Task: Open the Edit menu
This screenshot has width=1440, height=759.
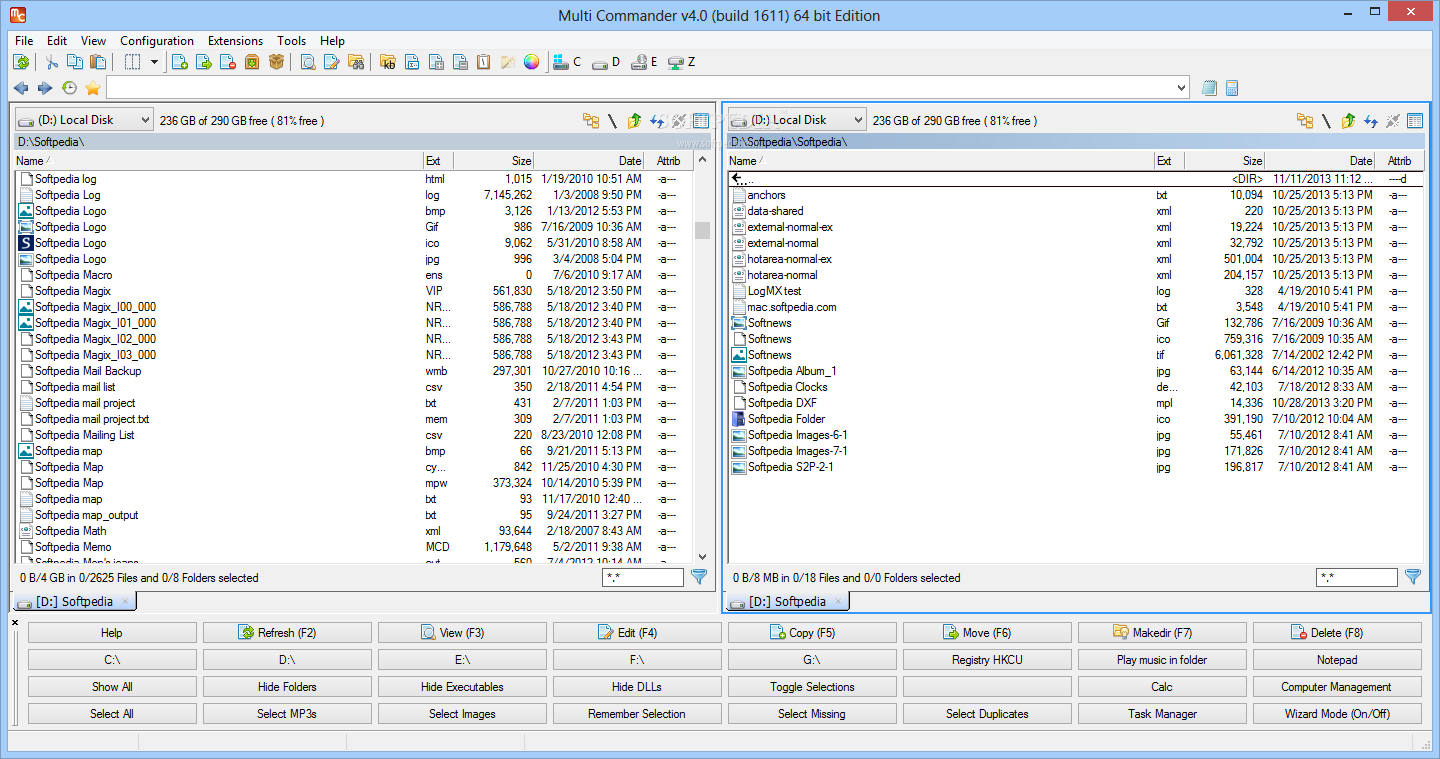Action: (57, 41)
